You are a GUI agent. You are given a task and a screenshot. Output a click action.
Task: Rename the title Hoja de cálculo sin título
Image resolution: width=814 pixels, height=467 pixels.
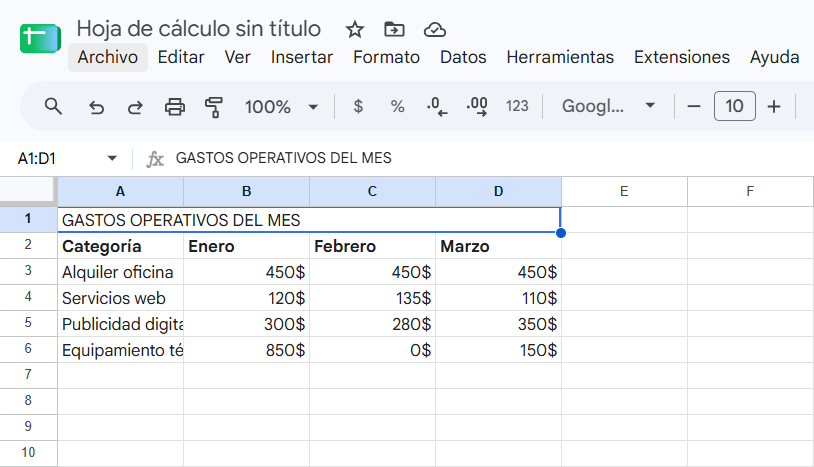click(199, 29)
